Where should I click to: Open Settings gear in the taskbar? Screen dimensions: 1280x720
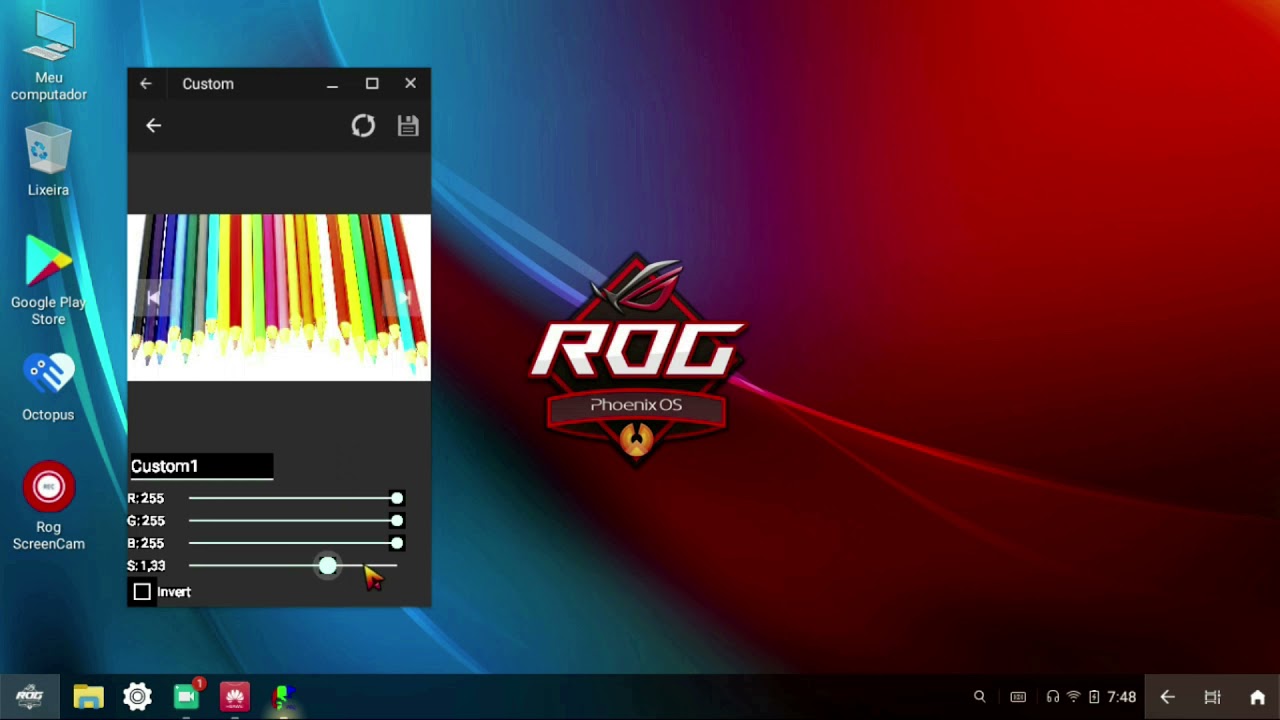click(x=137, y=697)
